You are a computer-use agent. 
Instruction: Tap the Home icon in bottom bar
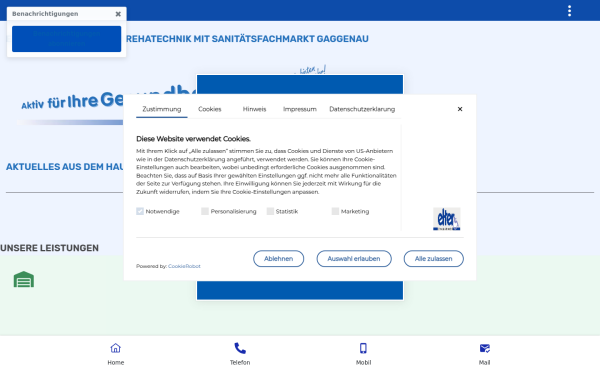(x=116, y=348)
